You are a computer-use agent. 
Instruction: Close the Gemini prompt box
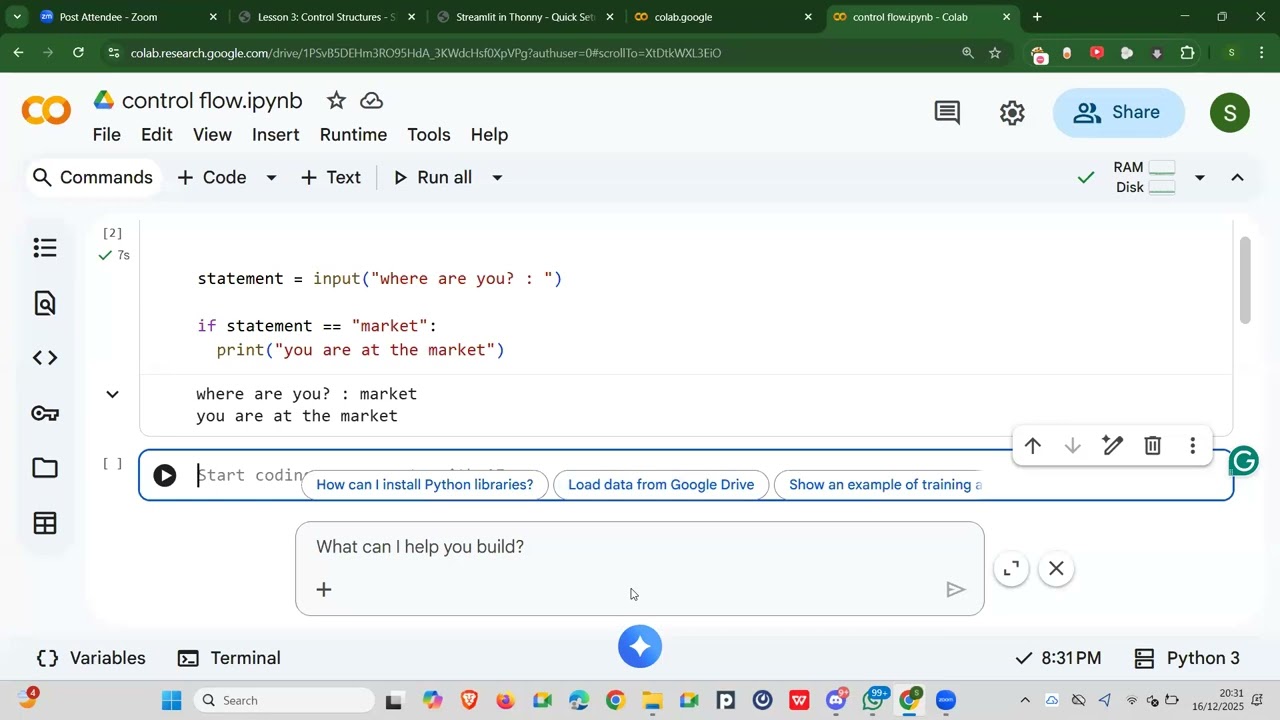1056,569
